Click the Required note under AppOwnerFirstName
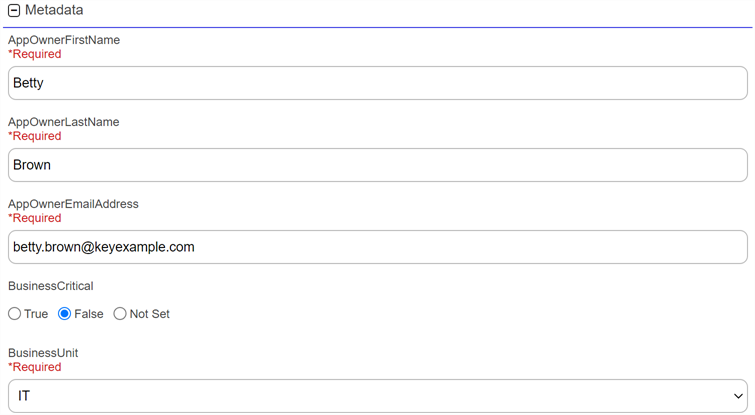Image resolution: width=755 pixels, height=415 pixels. 35,54
